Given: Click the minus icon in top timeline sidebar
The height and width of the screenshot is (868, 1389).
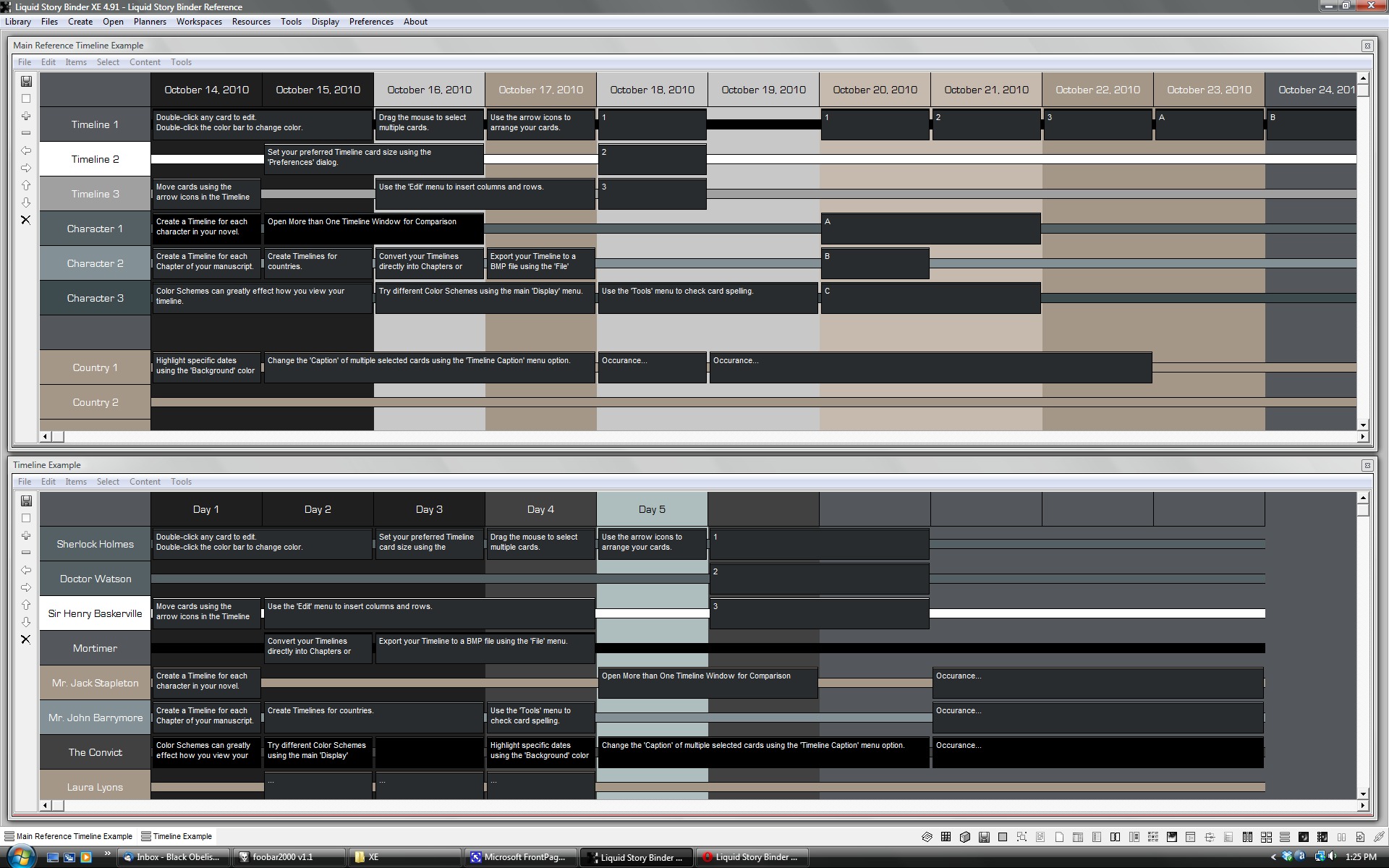Looking at the screenshot, I should tap(26, 133).
